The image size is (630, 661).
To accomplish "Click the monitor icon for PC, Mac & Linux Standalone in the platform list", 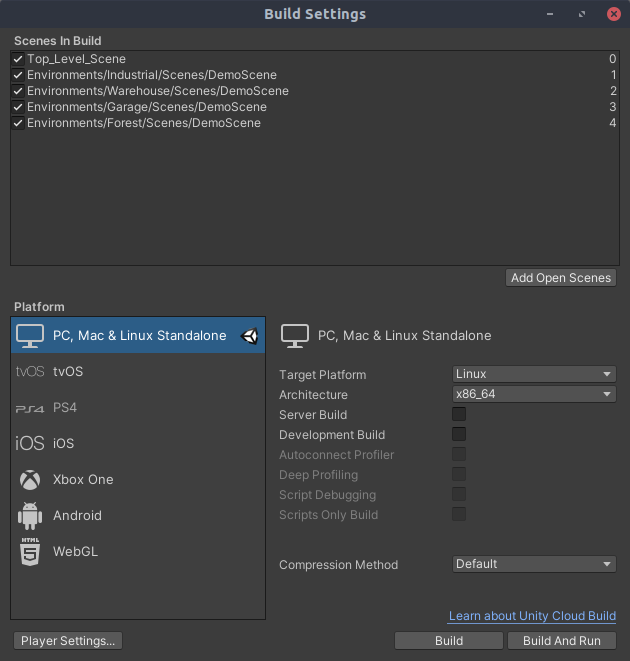I will 30,336.
